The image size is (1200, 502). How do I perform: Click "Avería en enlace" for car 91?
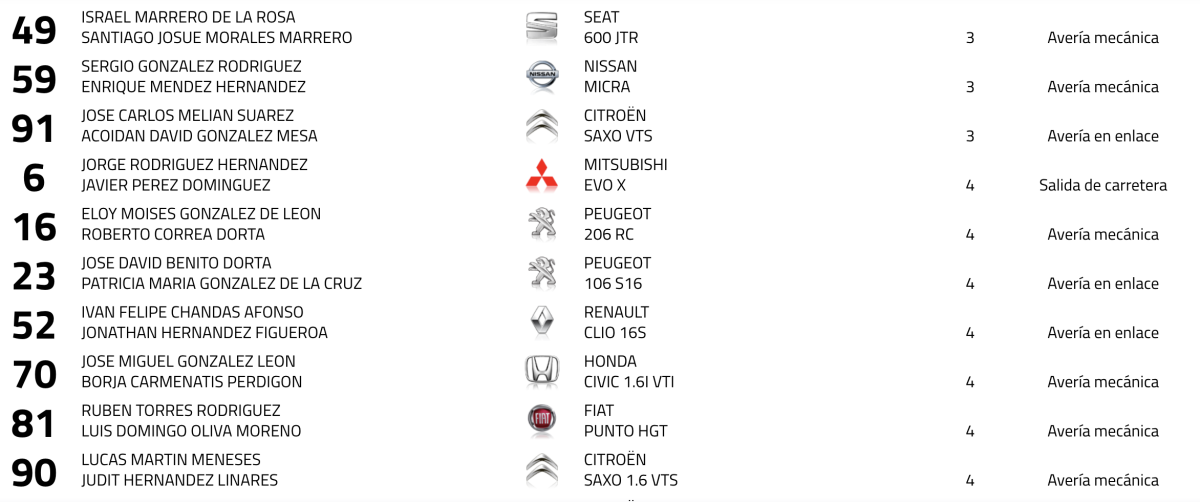tap(1103, 136)
